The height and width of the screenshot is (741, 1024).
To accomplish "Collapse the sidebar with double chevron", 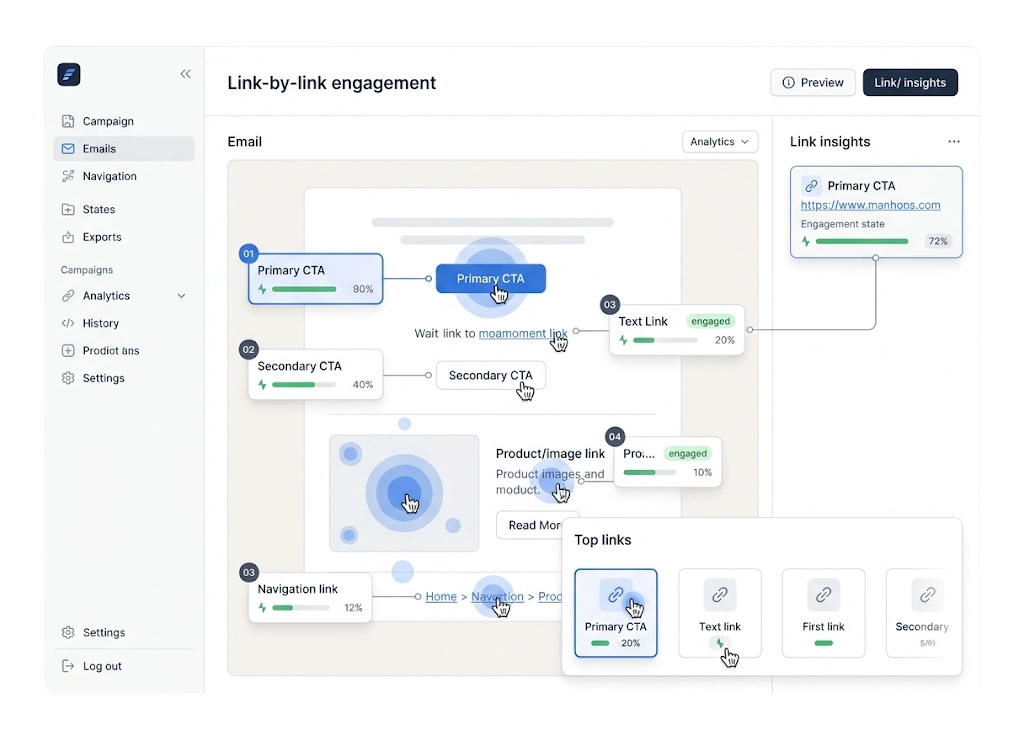I will [x=185, y=74].
